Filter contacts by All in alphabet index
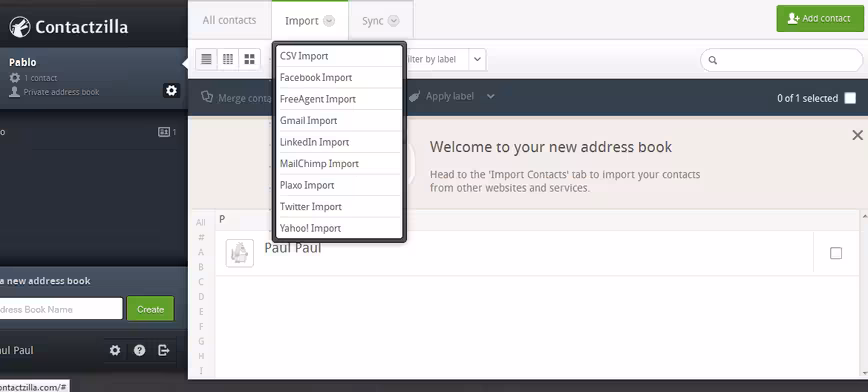The width and height of the screenshot is (868, 392). pyautogui.click(x=200, y=223)
